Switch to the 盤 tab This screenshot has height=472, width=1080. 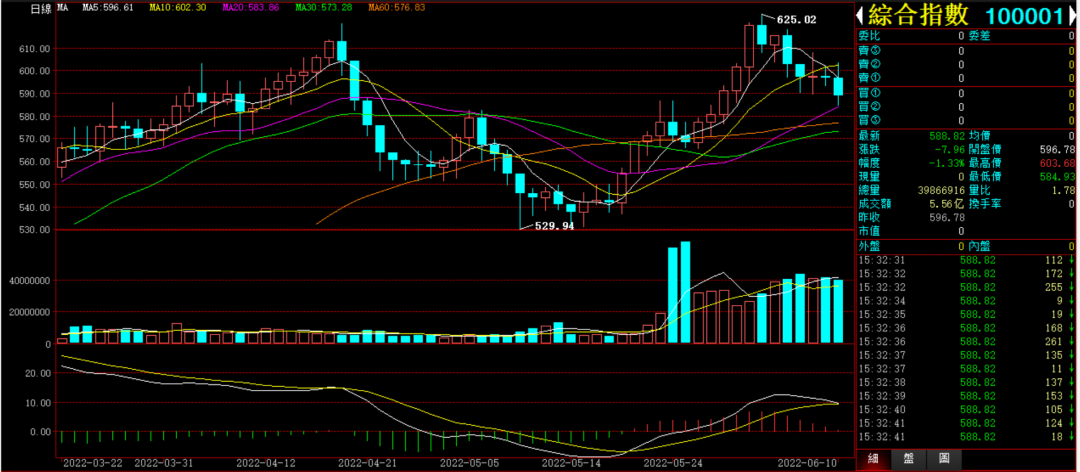[908, 459]
